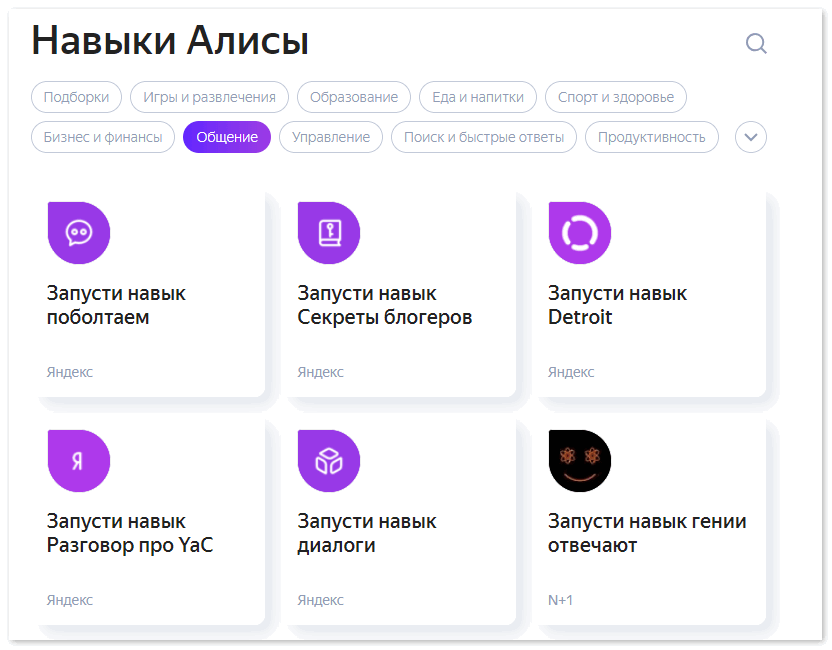Click the book icon for Секреты блогеров

(329, 233)
